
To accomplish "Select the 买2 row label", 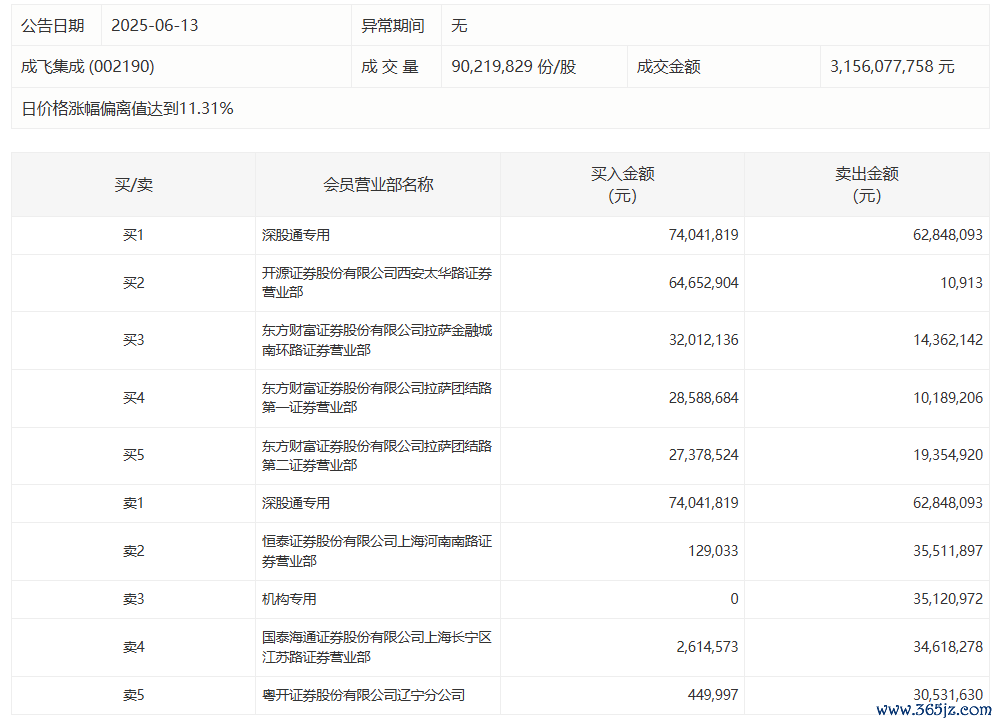I will (x=133, y=283).
